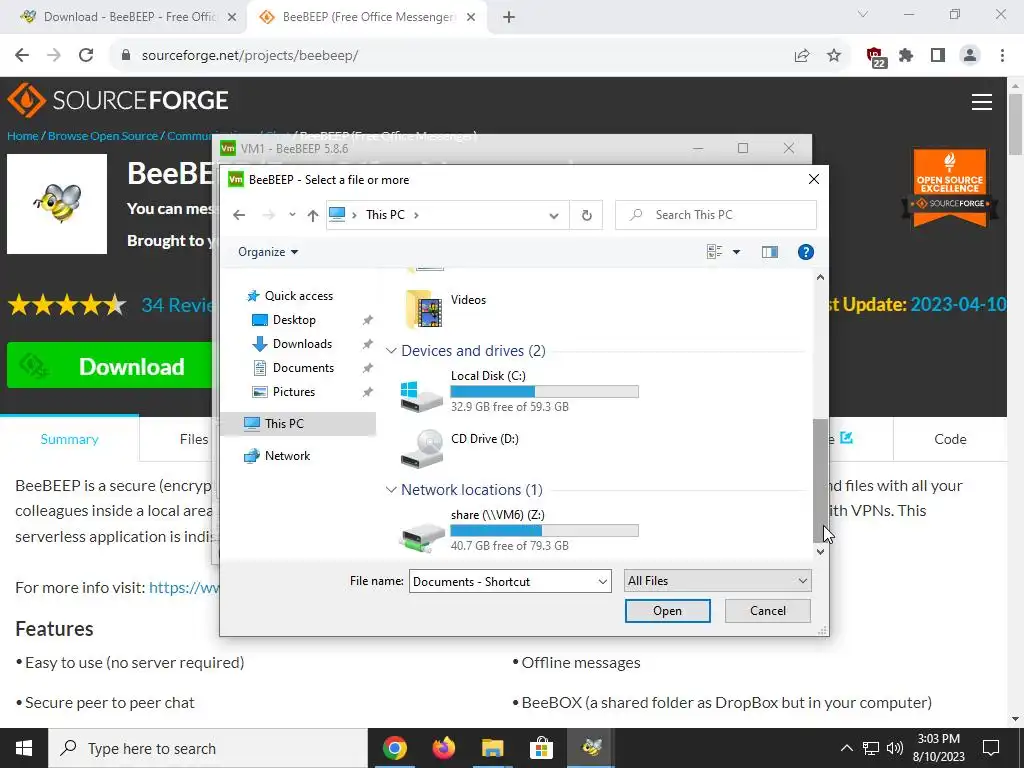The image size is (1024, 768).
Task: Click the Search This PC field
Action: [x=716, y=215]
